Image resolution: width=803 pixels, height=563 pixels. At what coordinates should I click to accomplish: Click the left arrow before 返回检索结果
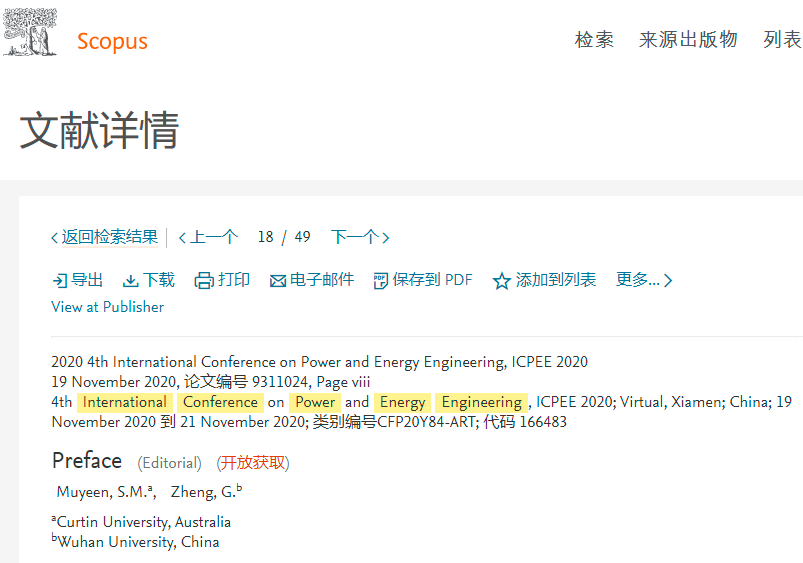pos(55,238)
